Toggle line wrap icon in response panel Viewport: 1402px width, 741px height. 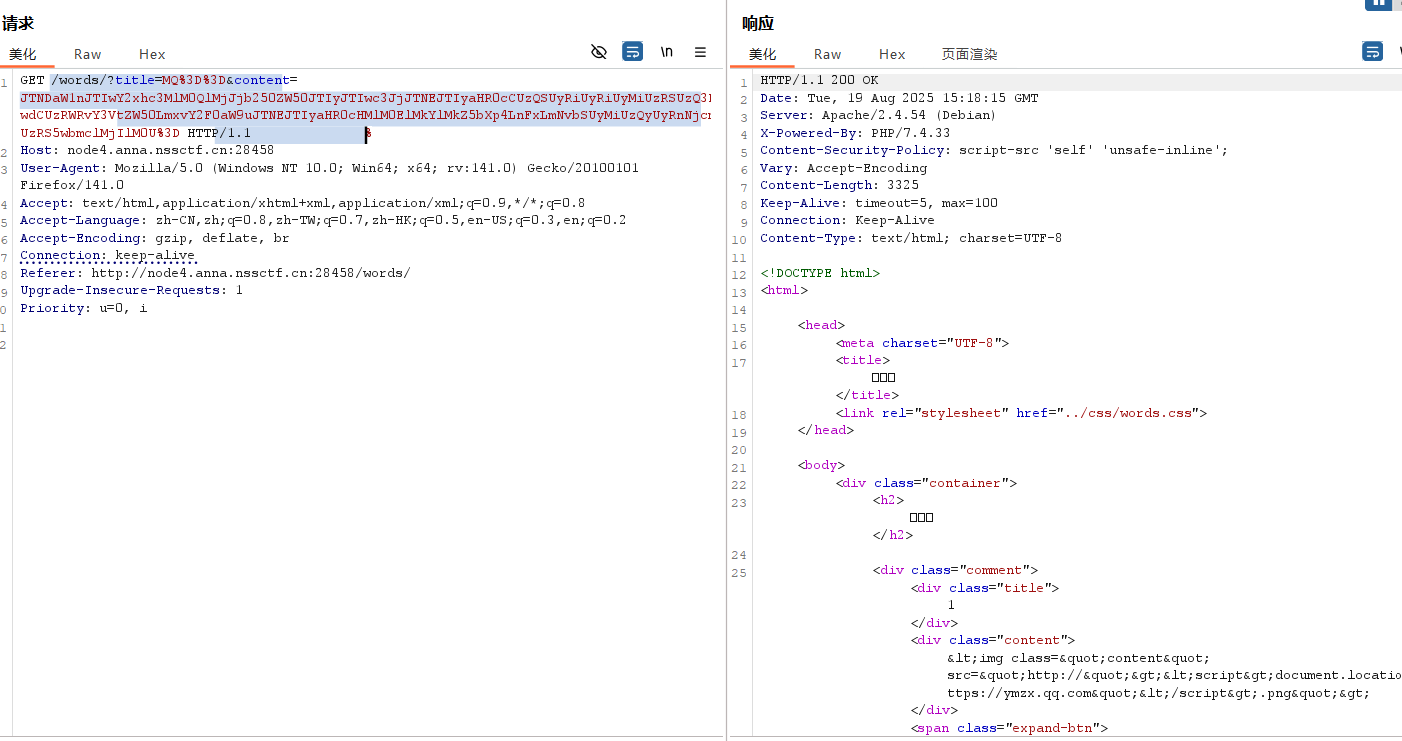(1372, 51)
